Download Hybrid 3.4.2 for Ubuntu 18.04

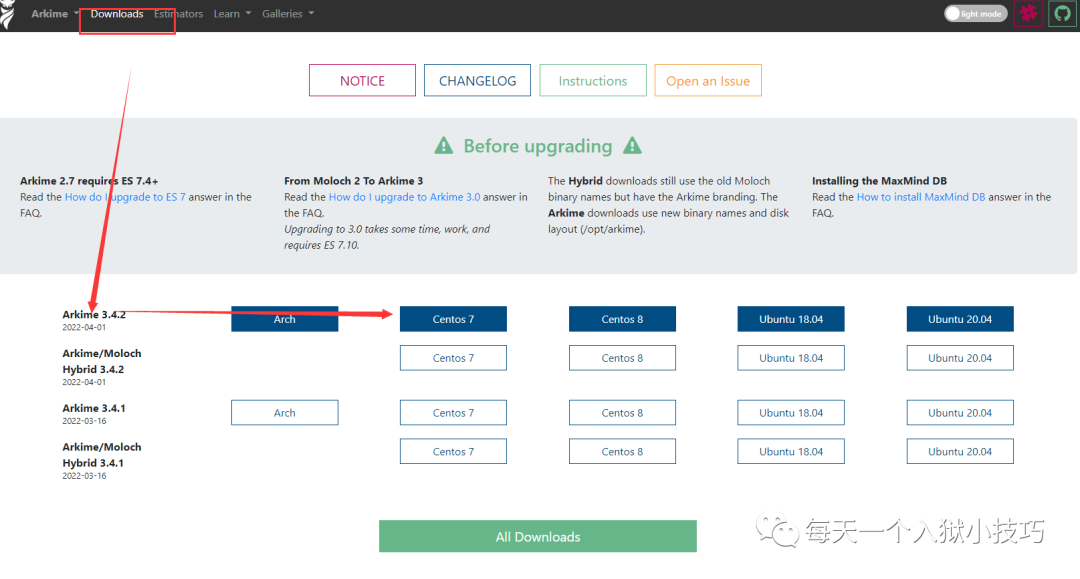coord(791,358)
